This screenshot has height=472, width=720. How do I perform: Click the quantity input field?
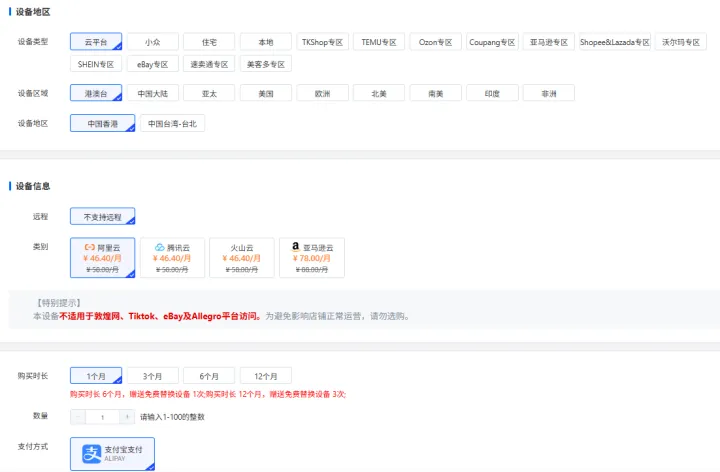(x=102, y=417)
